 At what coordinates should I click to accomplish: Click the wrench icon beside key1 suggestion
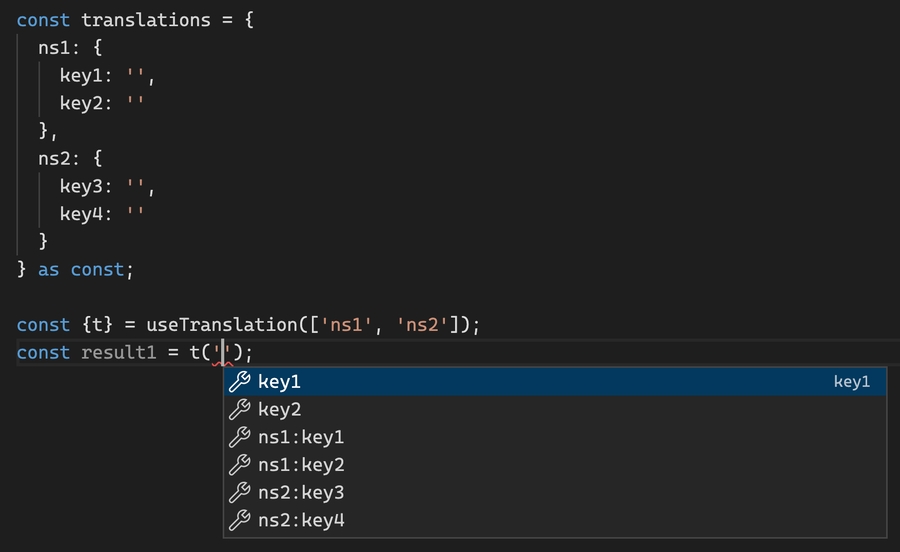tap(240, 382)
